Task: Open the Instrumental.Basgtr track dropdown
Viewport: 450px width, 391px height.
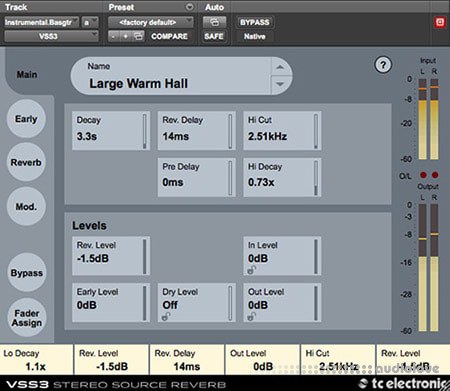Action: [42, 22]
